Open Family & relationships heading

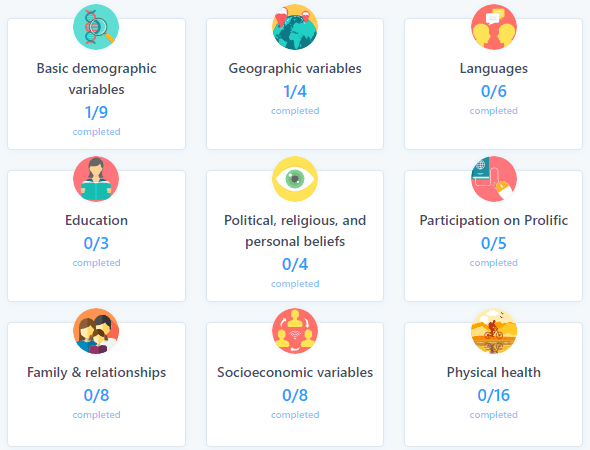pyautogui.click(x=96, y=372)
